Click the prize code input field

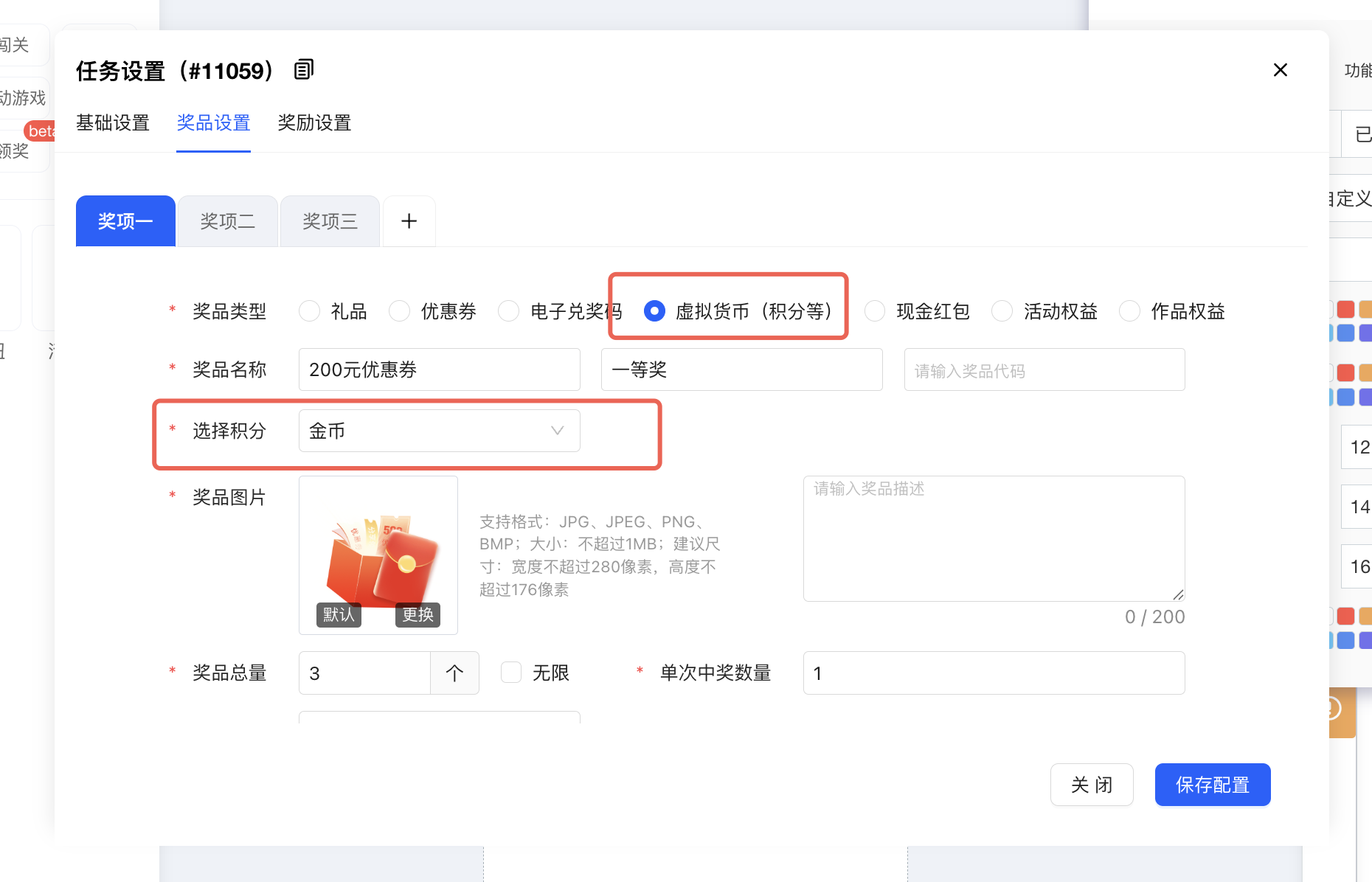1044,370
